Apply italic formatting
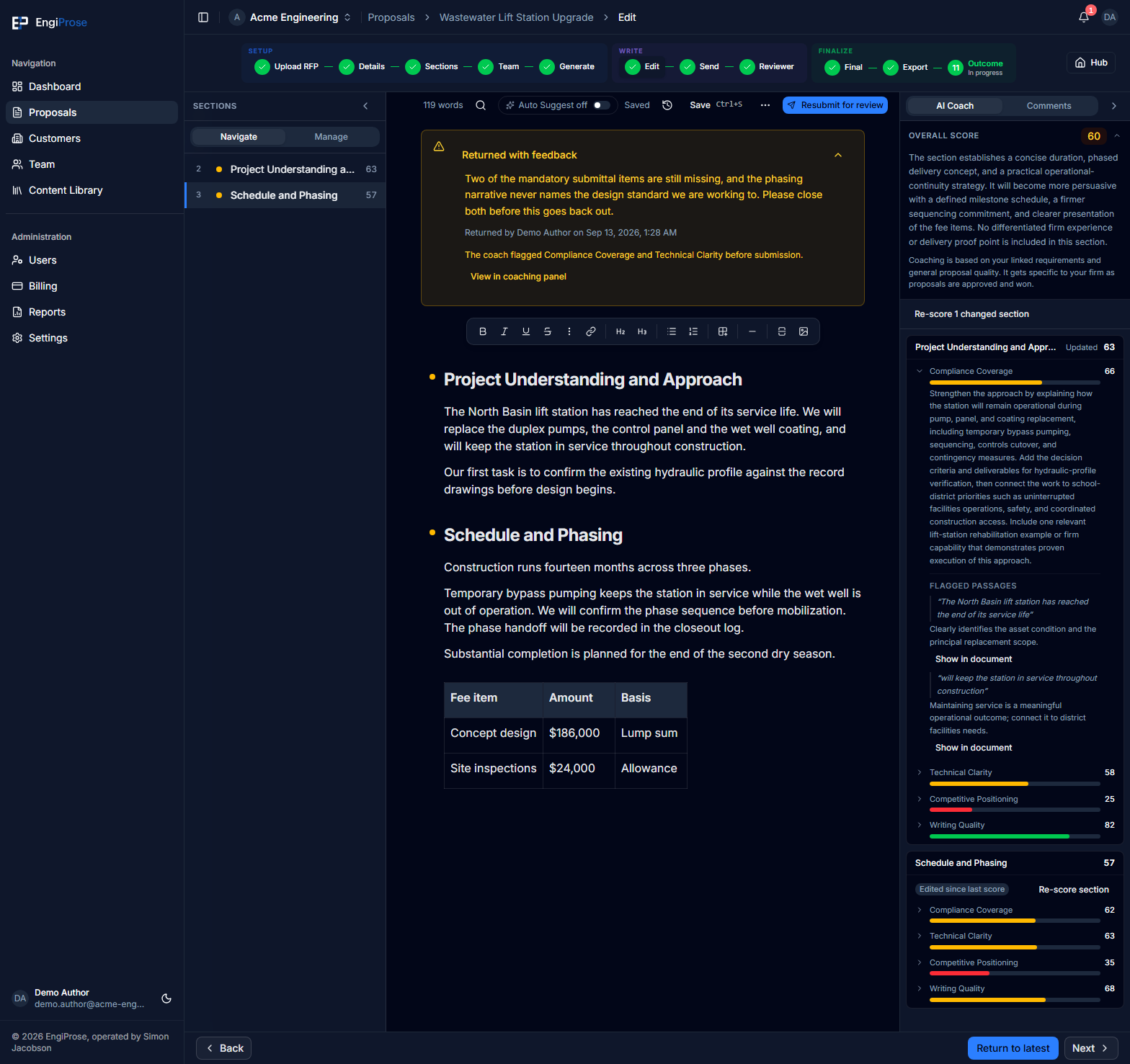 point(504,331)
